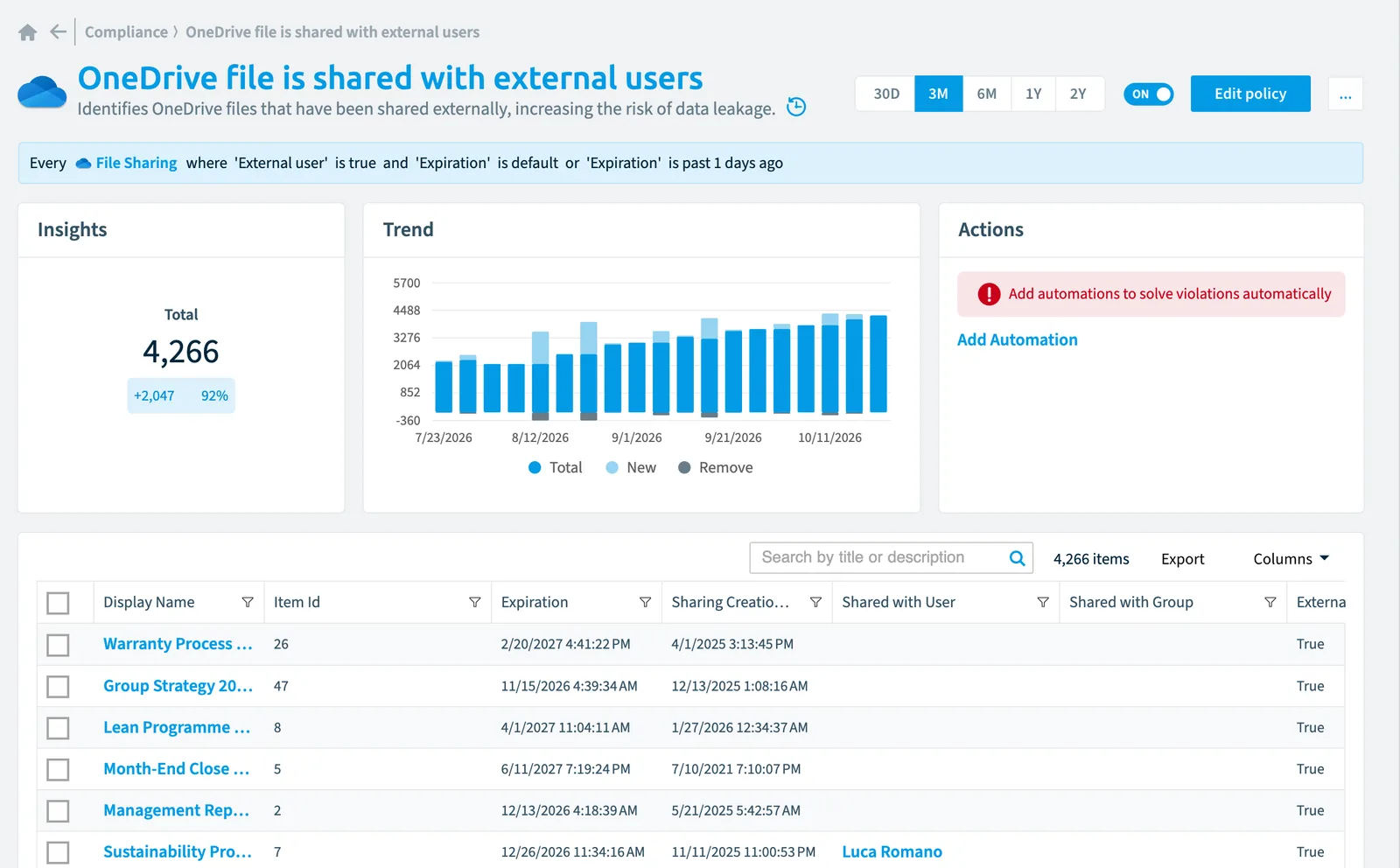Open the more options ellipsis menu
The height and width of the screenshot is (868, 1400).
tap(1345, 94)
